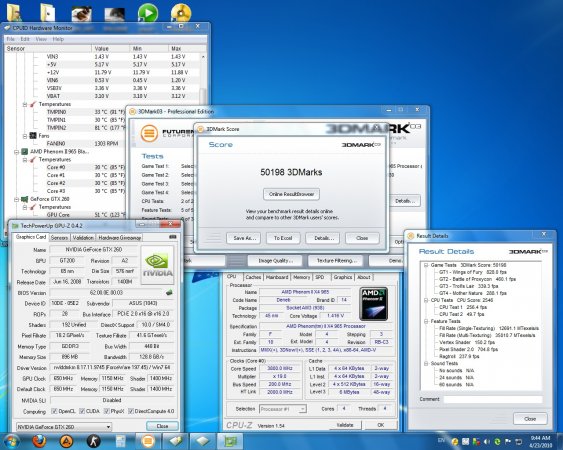Click the Close button in Result Details
The height and width of the screenshot is (450, 563).
(x=530, y=419)
